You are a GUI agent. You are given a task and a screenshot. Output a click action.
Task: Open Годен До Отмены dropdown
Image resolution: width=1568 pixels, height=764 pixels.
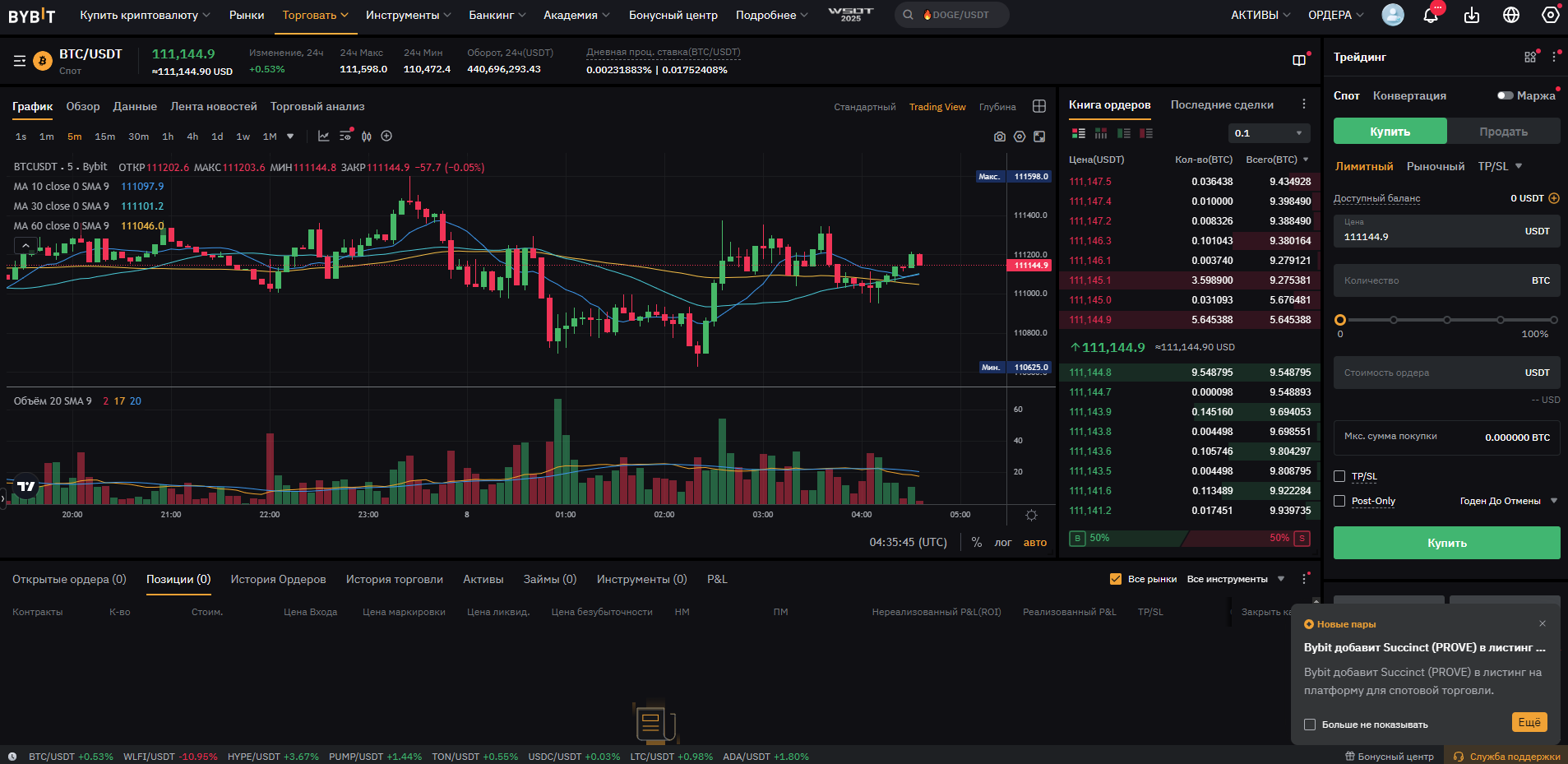(x=1508, y=501)
